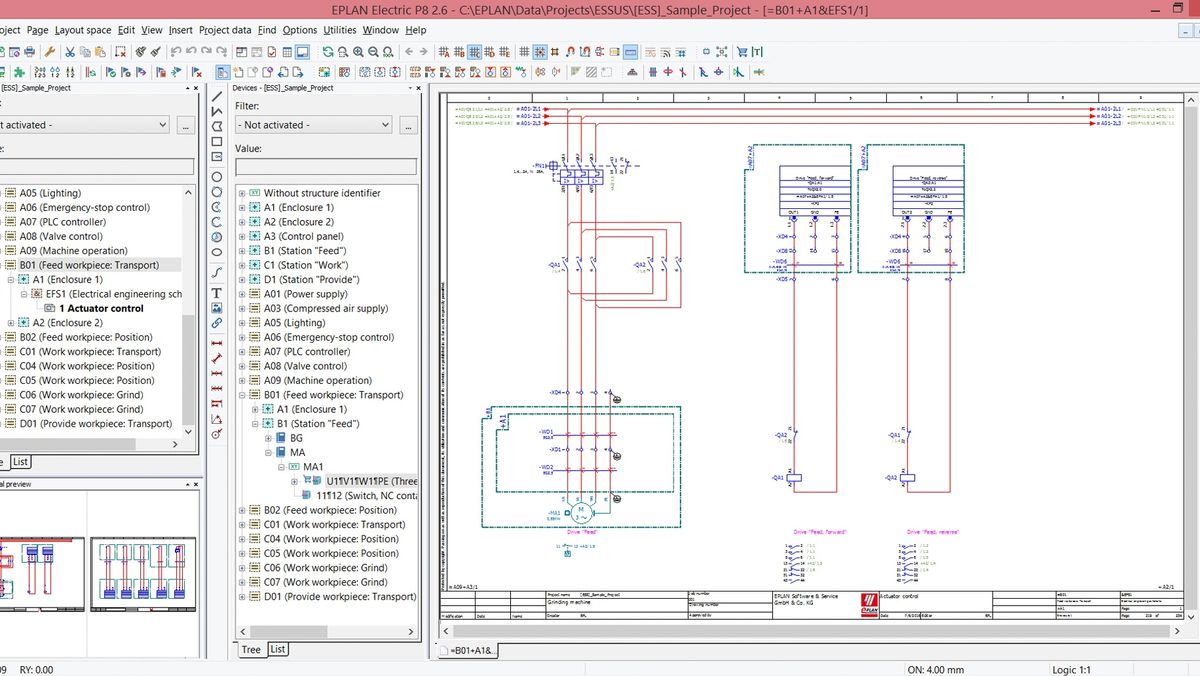This screenshot has height=676, width=1200.
Task: Switch to the List tab in Devices
Action: (x=278, y=649)
